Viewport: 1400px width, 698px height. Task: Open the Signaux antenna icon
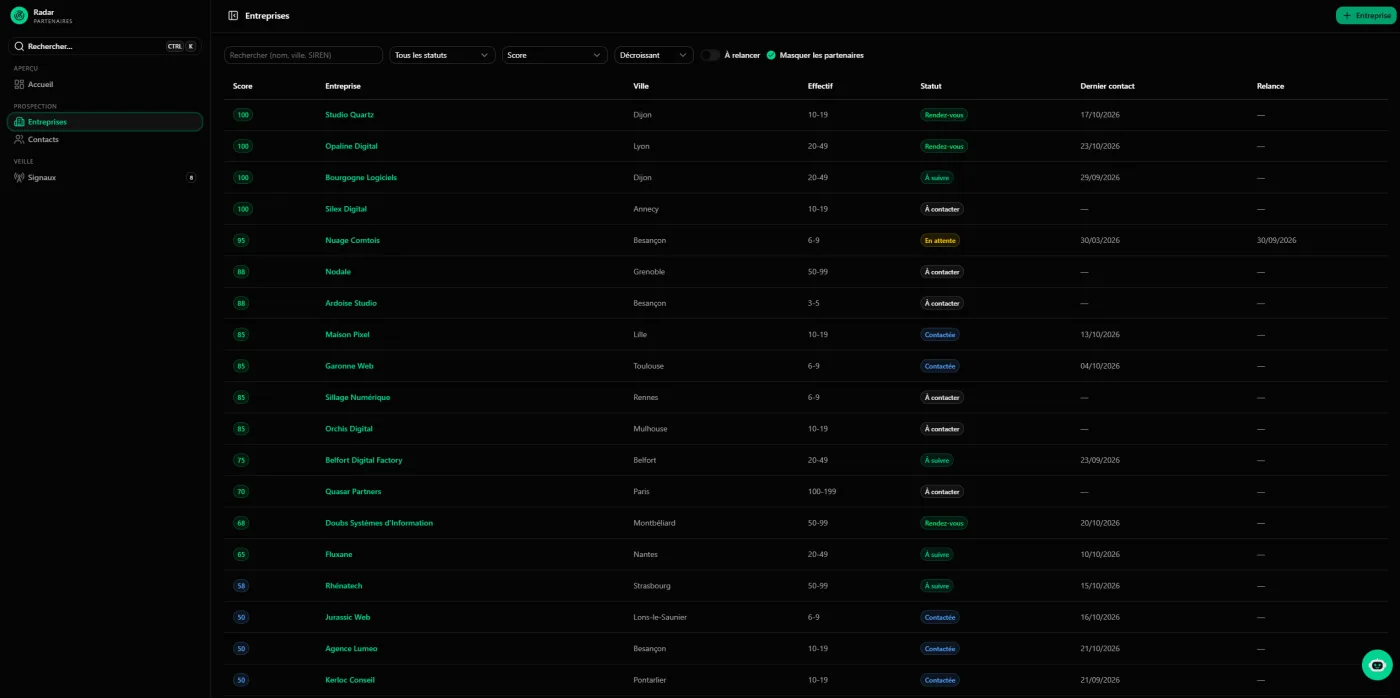[x=19, y=178]
